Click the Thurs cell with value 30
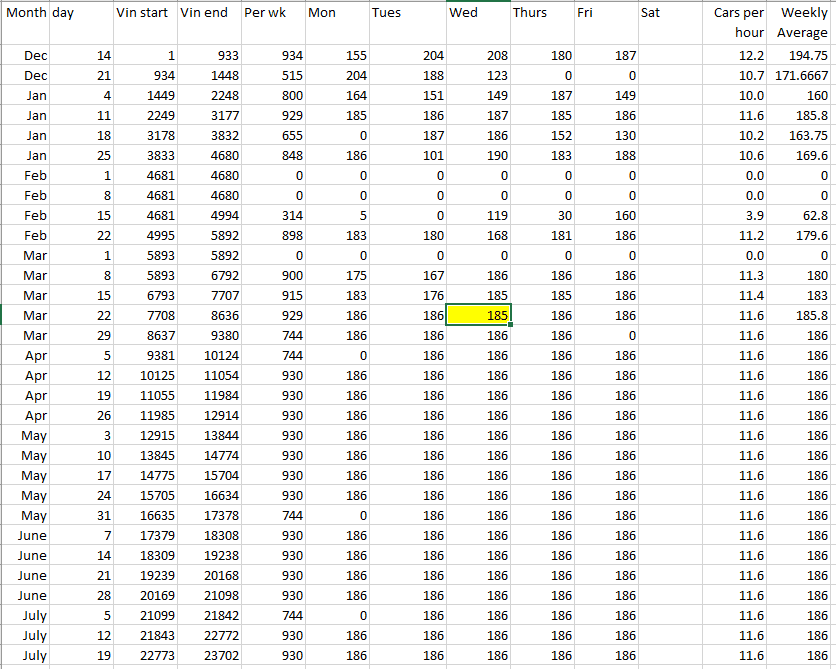The image size is (836, 669). click(x=542, y=216)
